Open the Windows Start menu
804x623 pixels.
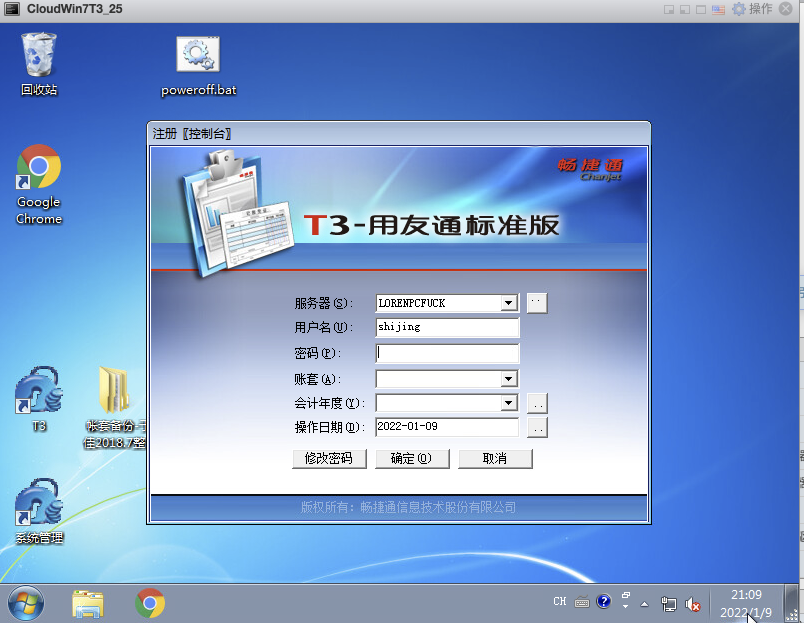(26, 603)
